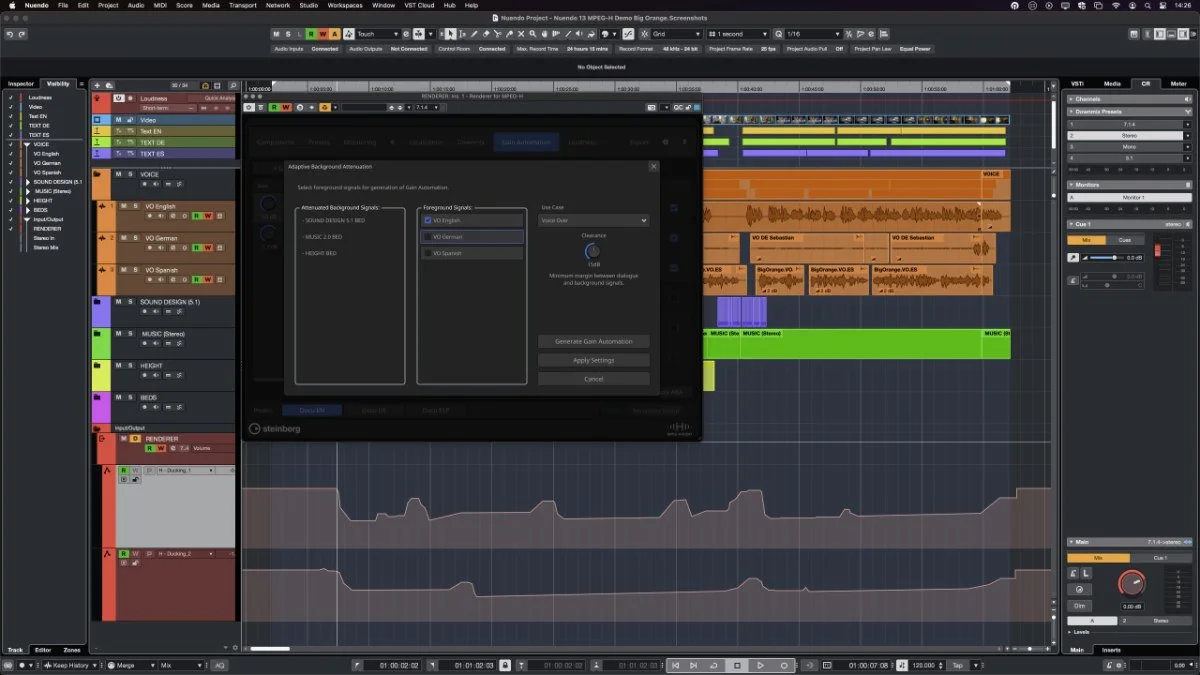The width and height of the screenshot is (1200, 675).
Task: Collapse the Monitors section in Control Room
Action: tap(1072, 184)
